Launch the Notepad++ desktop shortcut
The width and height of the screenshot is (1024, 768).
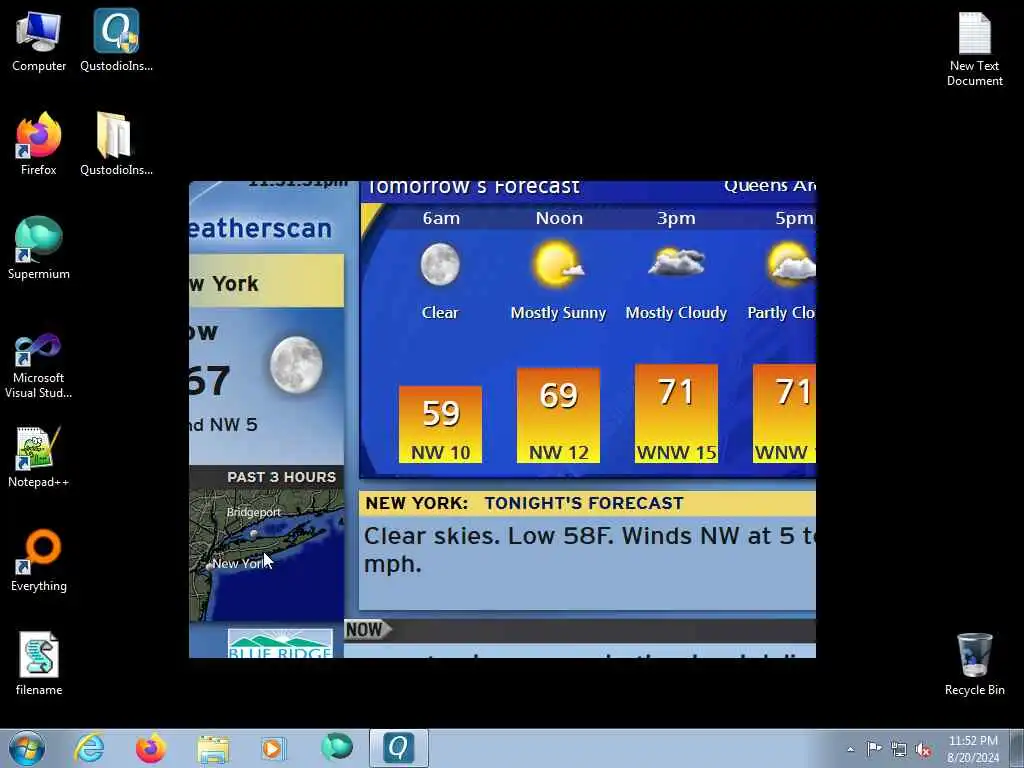tap(39, 456)
